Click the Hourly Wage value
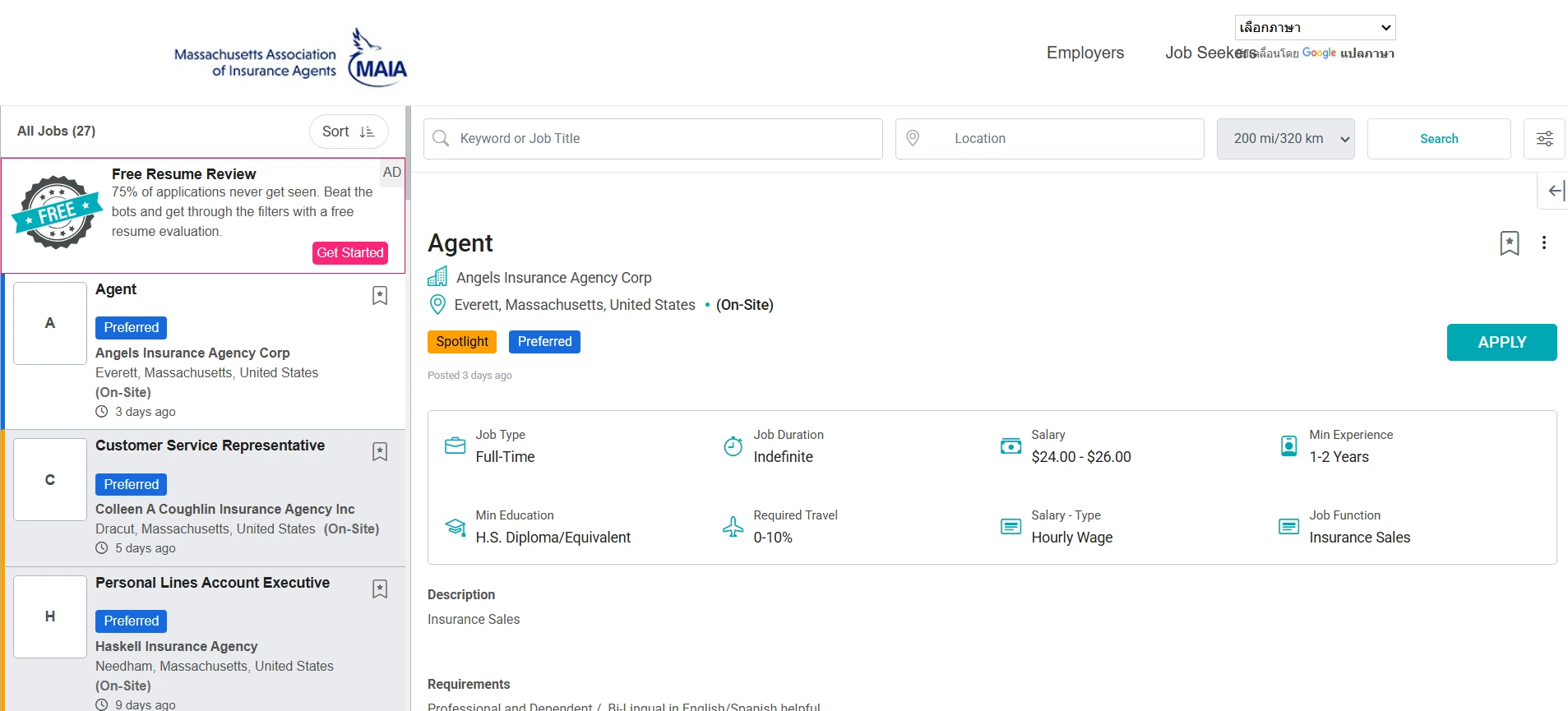 (1071, 538)
